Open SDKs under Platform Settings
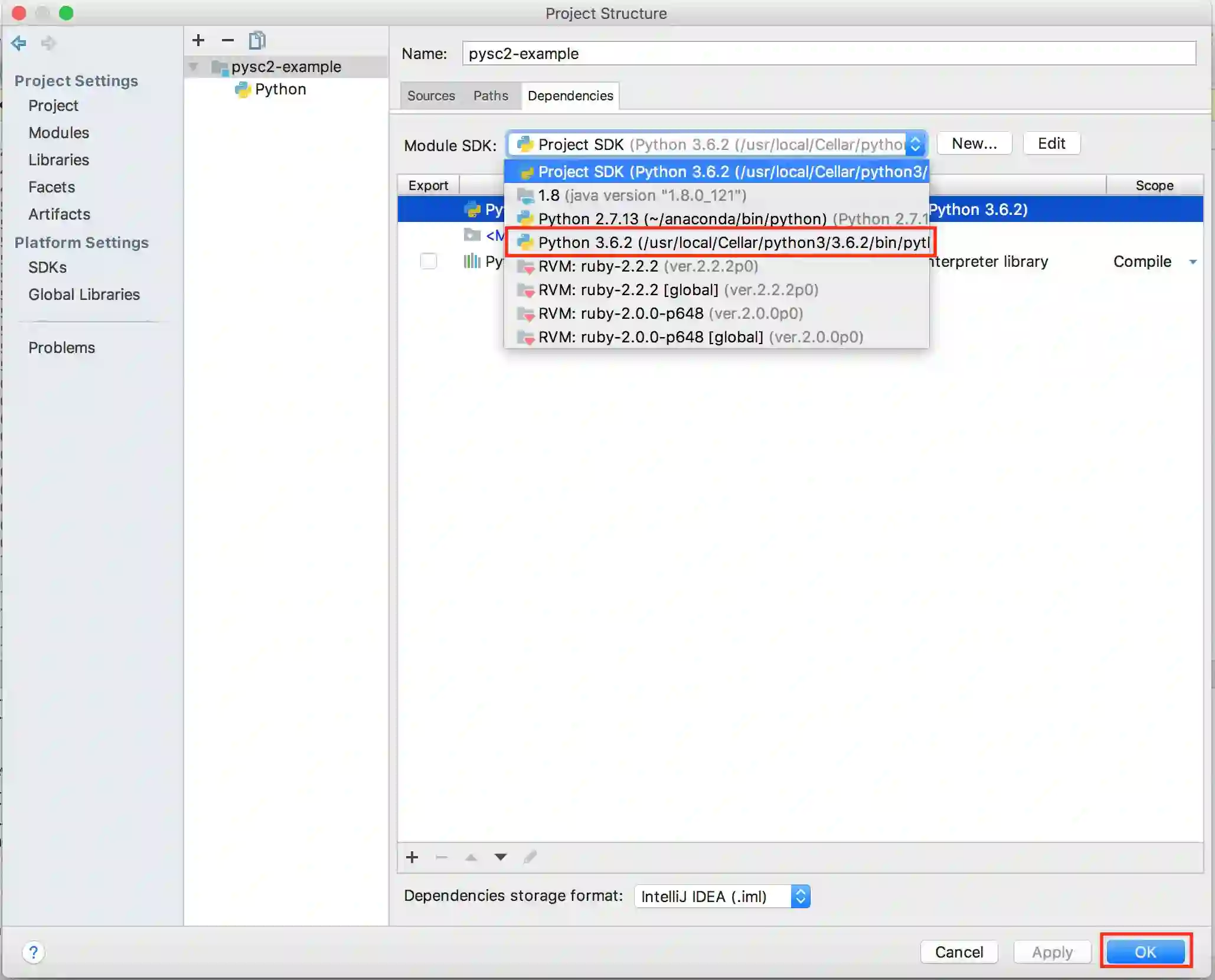This screenshot has width=1215, height=980. pos(47,267)
